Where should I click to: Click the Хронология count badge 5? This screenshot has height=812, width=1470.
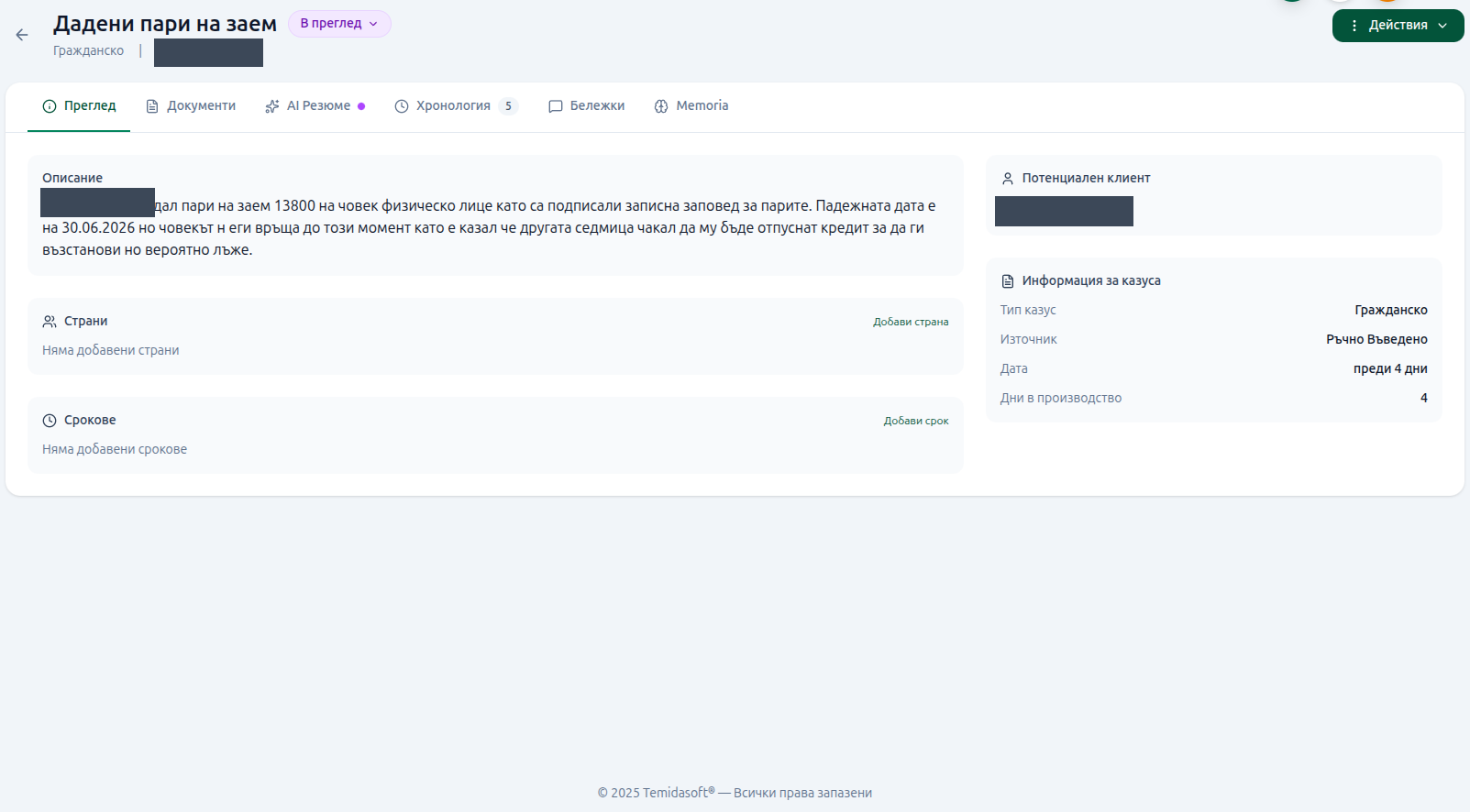[508, 106]
